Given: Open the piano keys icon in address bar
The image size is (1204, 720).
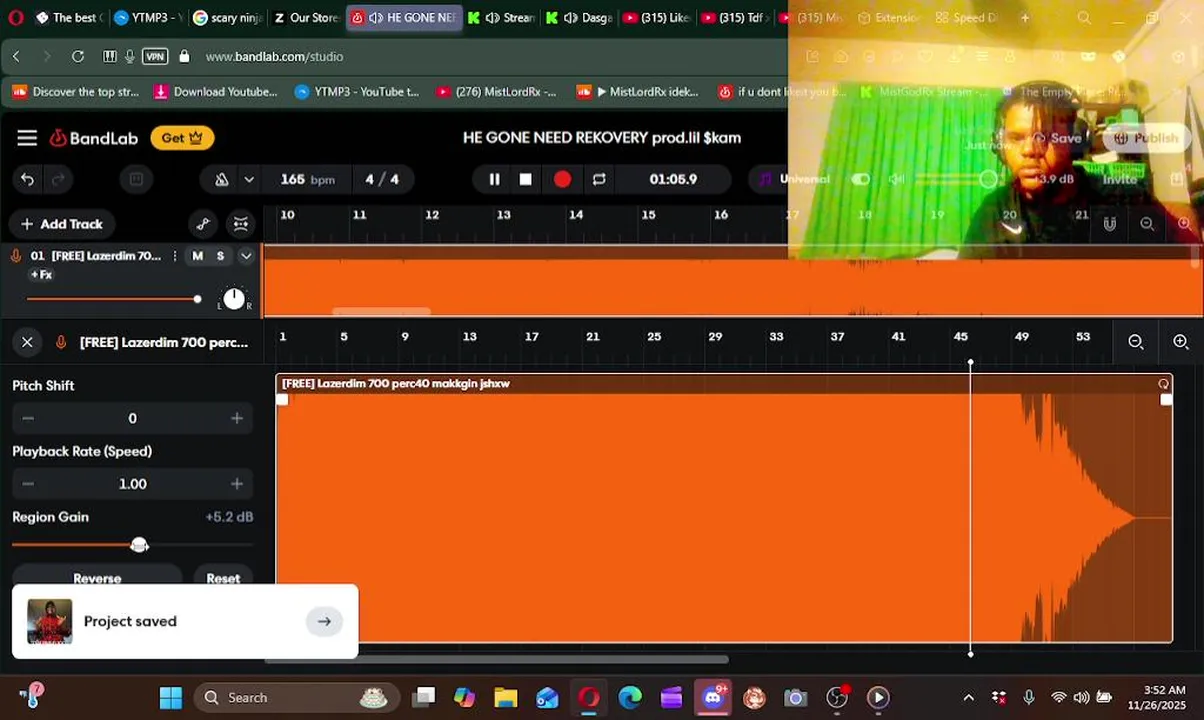Looking at the screenshot, I should click(110, 56).
